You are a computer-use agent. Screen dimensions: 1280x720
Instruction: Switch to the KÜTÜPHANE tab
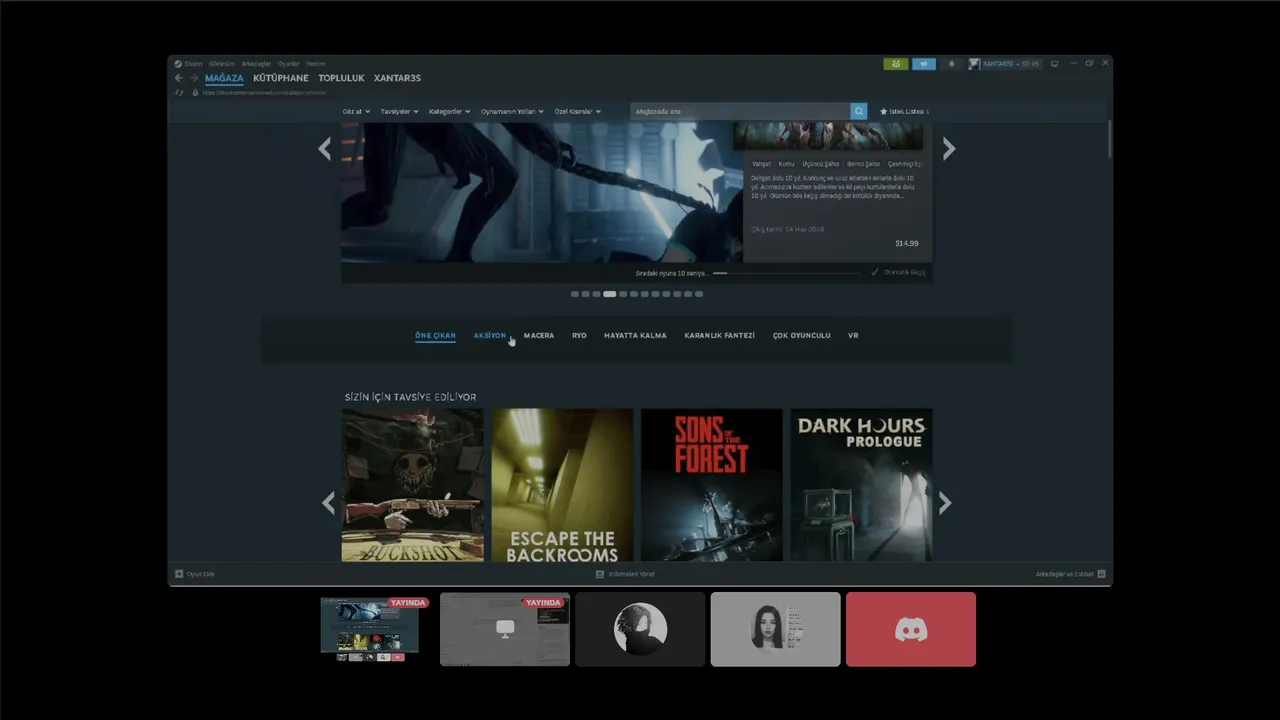pyautogui.click(x=281, y=78)
